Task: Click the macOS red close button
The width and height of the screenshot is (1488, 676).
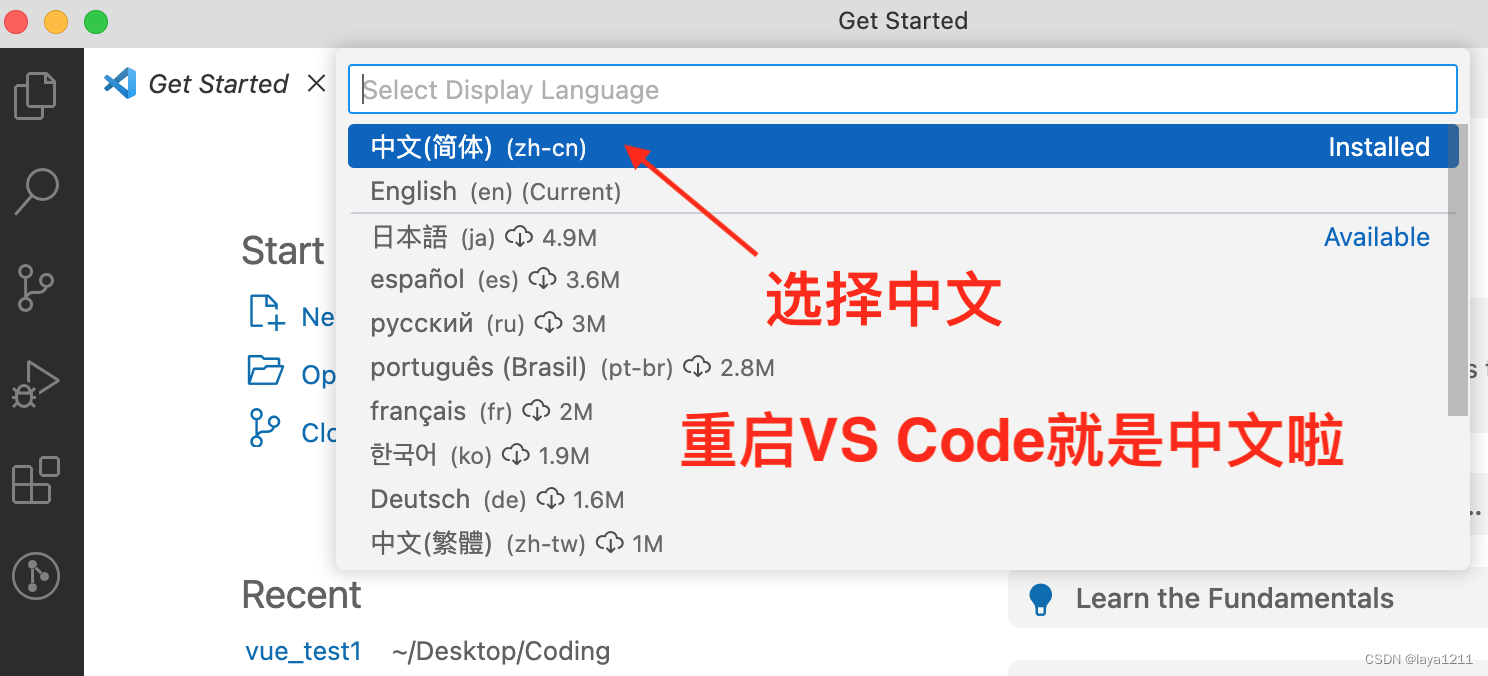Action: [17, 21]
